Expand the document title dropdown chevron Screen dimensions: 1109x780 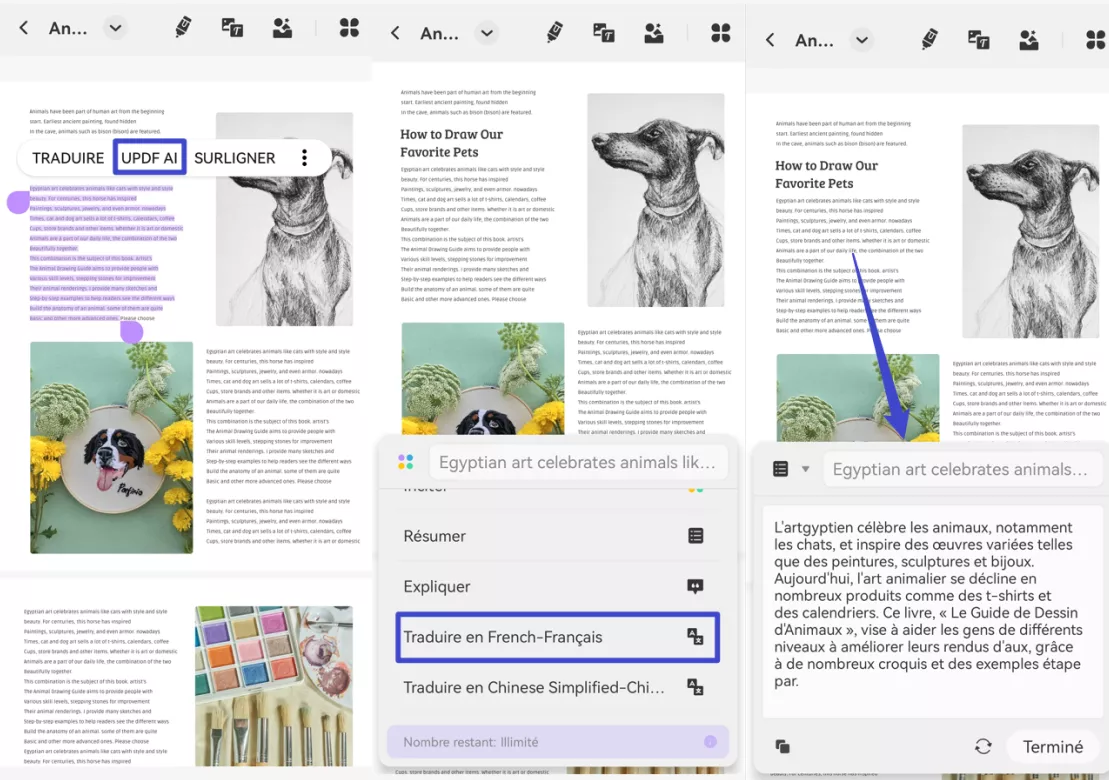(x=115, y=27)
